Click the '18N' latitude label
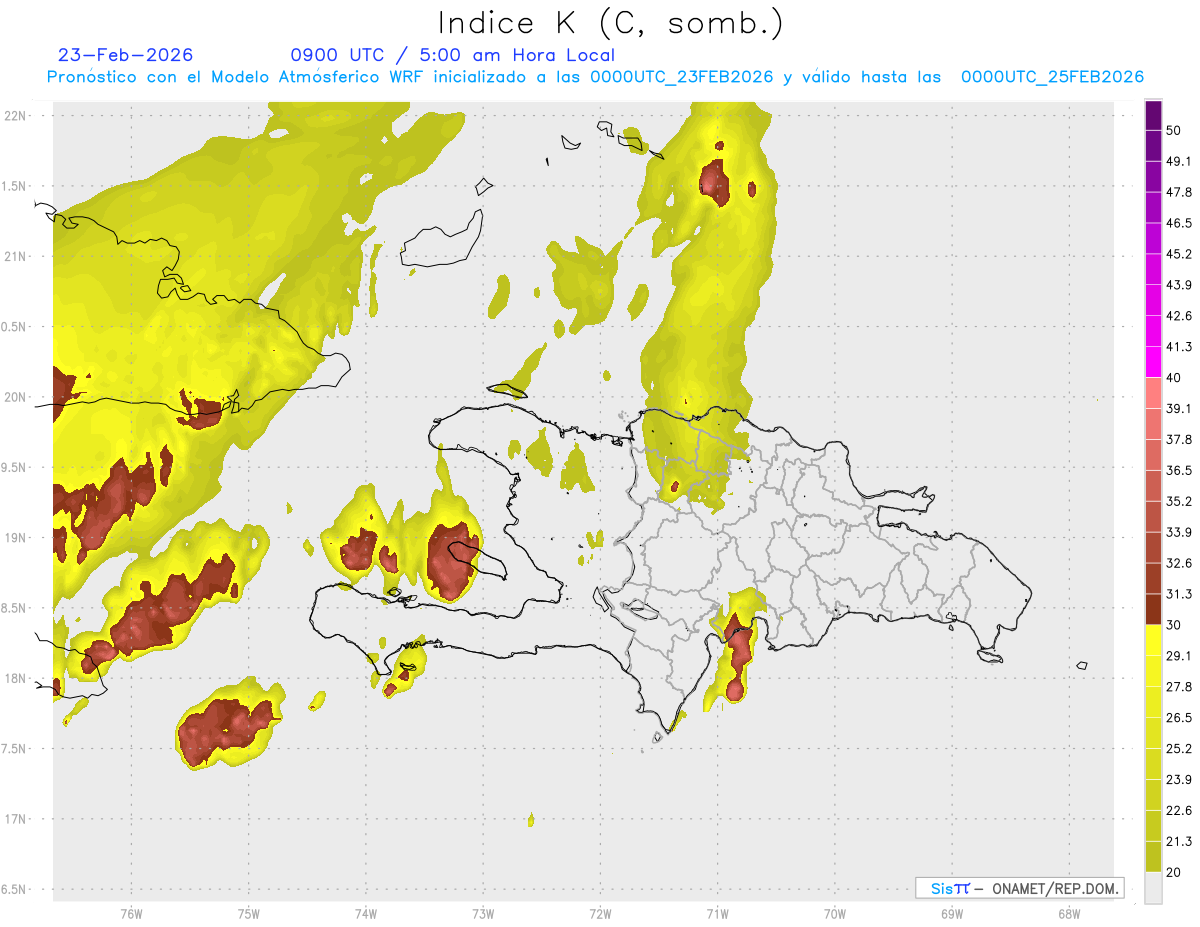 tap(17, 678)
